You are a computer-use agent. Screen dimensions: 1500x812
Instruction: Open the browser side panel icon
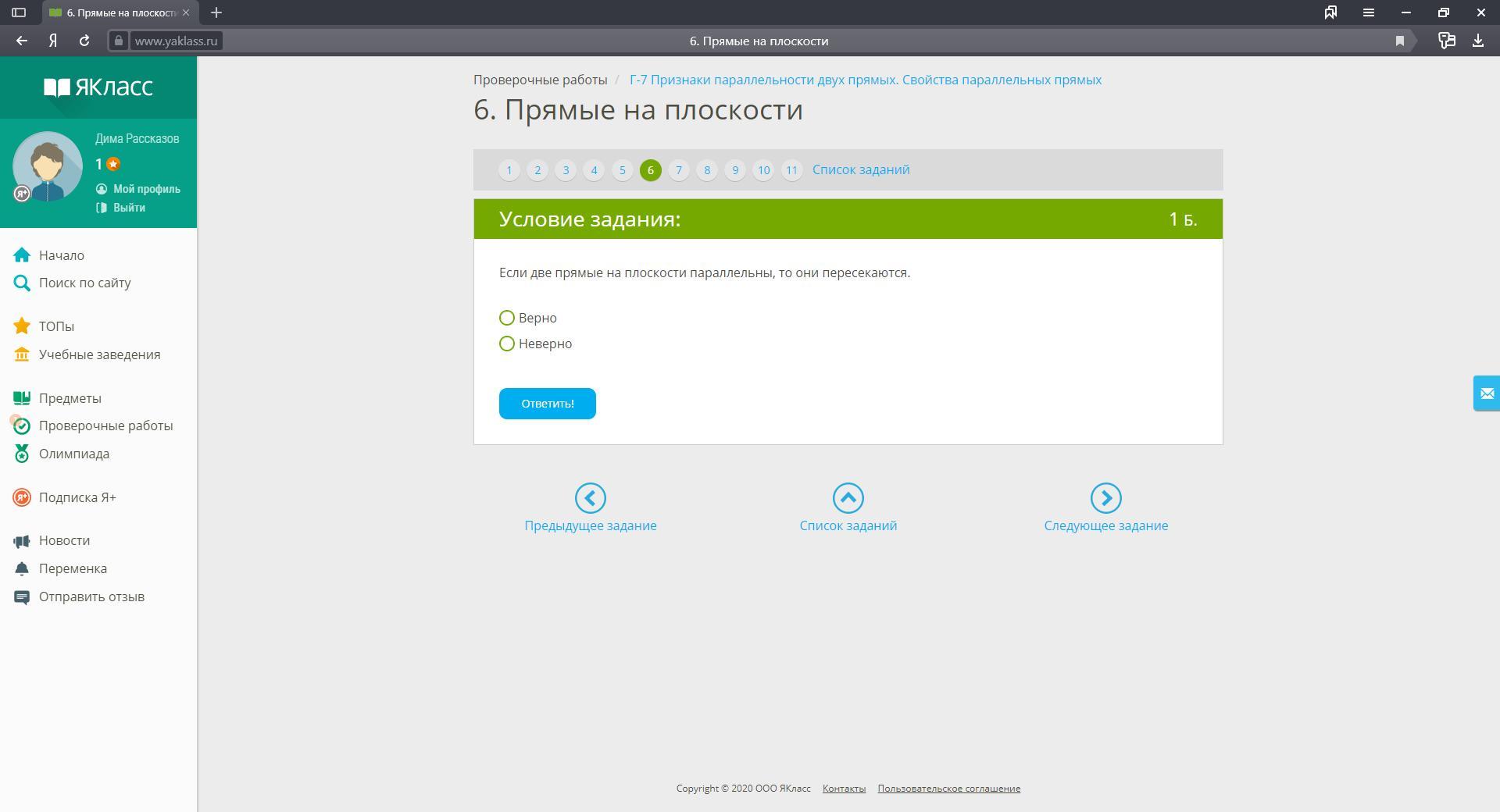click(x=19, y=12)
